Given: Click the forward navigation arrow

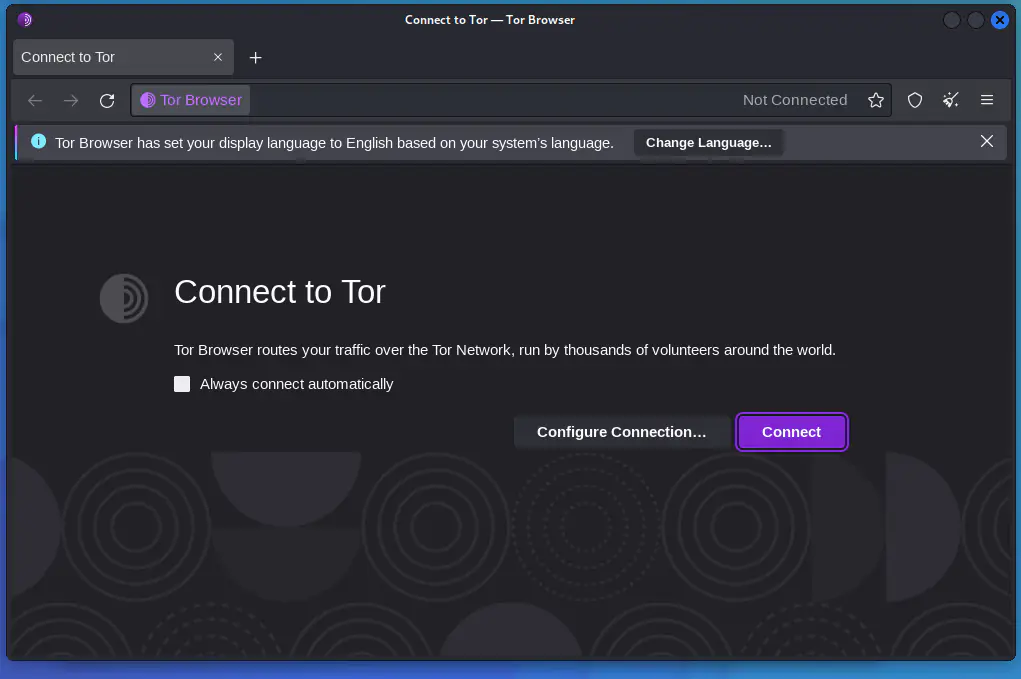Looking at the screenshot, I should point(70,100).
